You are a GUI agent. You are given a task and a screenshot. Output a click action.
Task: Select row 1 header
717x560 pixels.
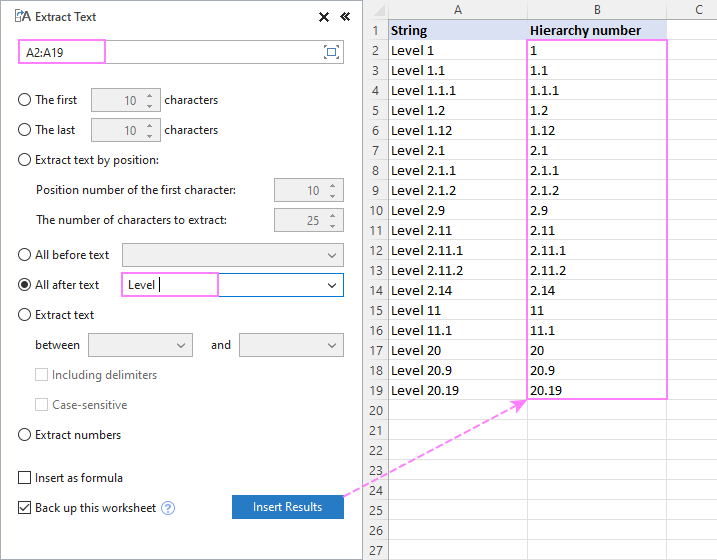pos(376,30)
